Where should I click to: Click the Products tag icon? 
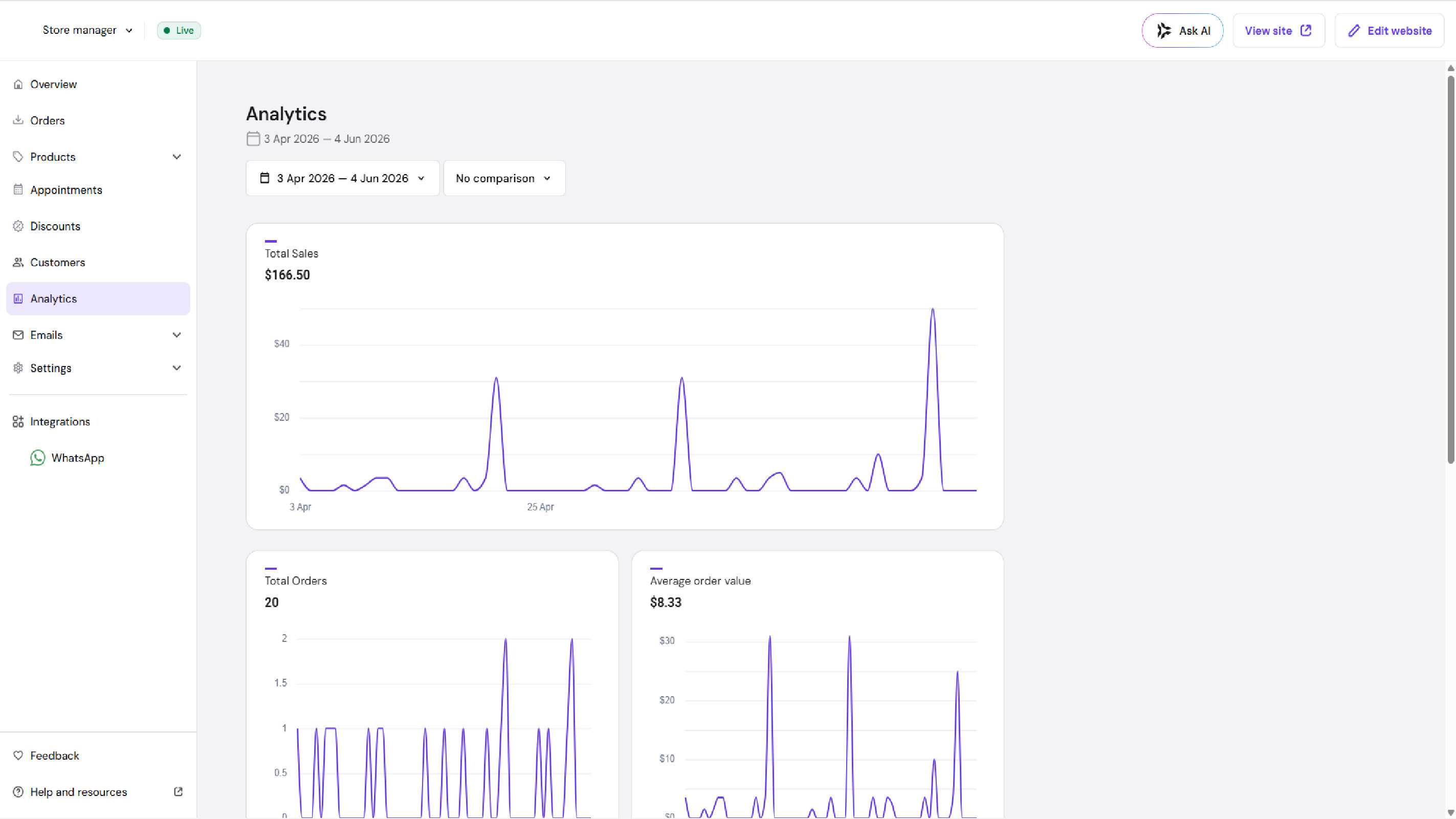(18, 157)
